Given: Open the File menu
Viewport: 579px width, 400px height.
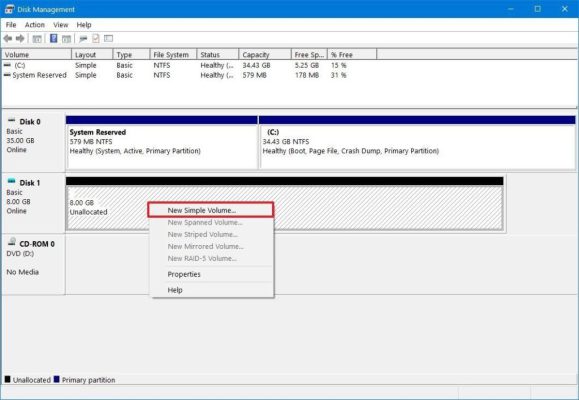Looking at the screenshot, I should [11, 25].
